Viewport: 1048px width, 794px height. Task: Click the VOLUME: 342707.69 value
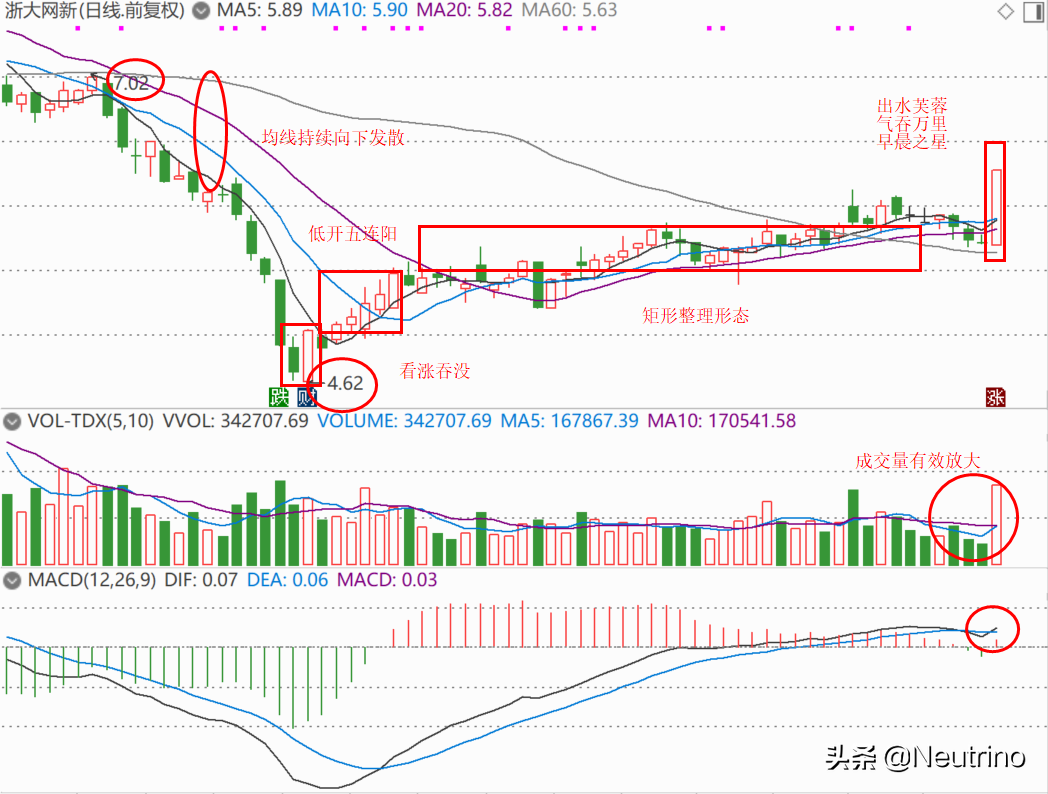click(404, 421)
